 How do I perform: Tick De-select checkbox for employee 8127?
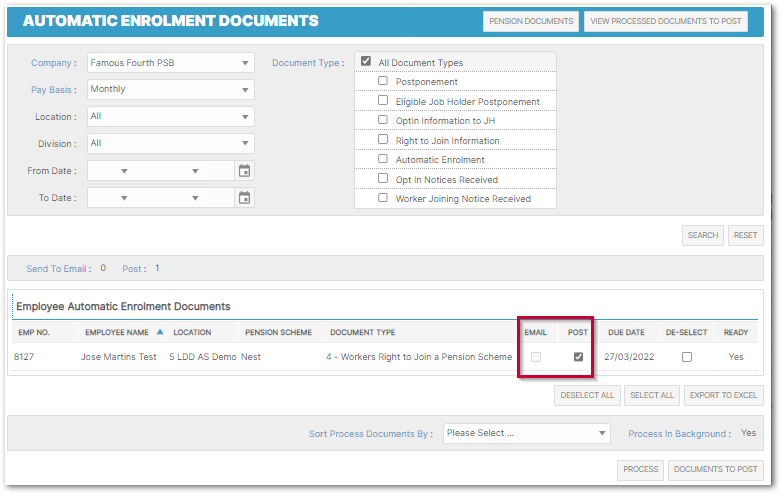tap(686, 357)
